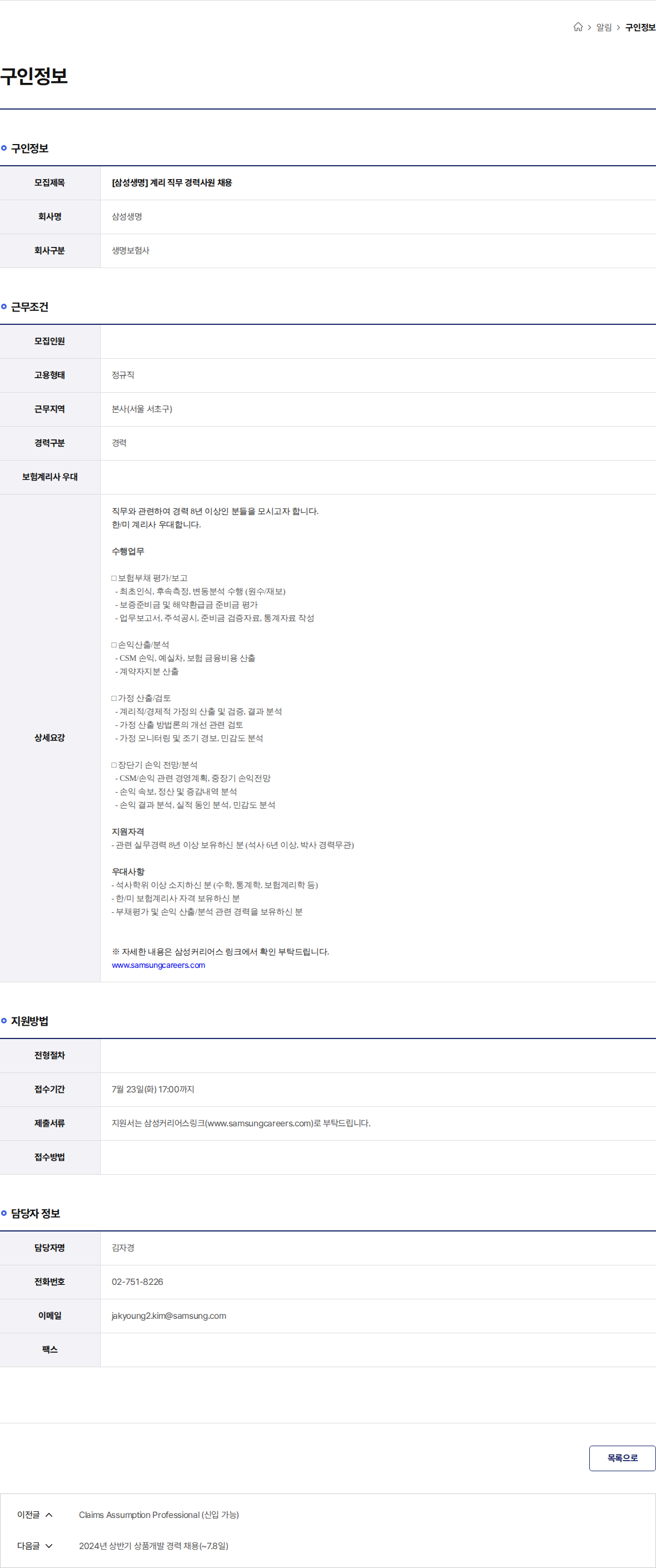Click the 가정 산출/검토 item

coord(141,698)
